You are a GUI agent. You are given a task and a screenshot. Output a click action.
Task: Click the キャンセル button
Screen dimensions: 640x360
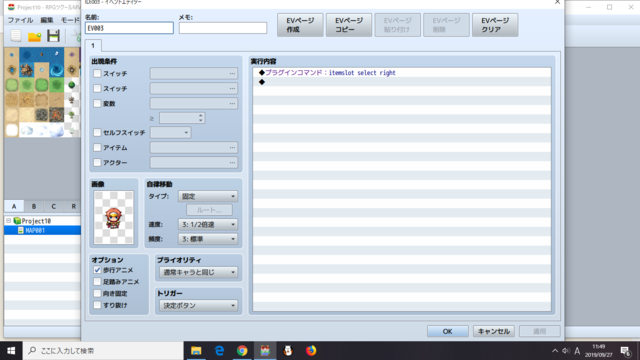point(494,331)
